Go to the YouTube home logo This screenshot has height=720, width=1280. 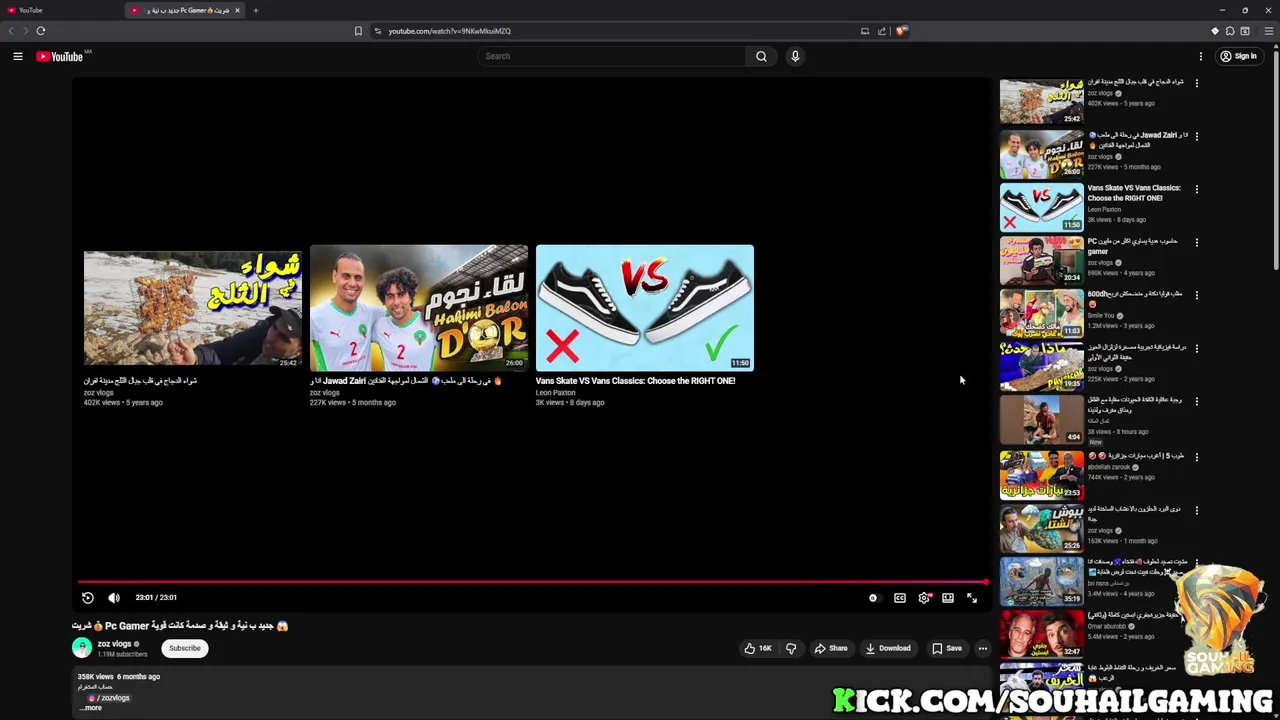pos(60,56)
